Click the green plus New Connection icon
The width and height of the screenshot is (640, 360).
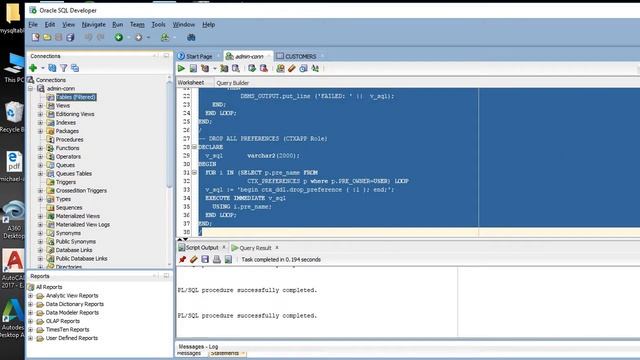(33, 68)
